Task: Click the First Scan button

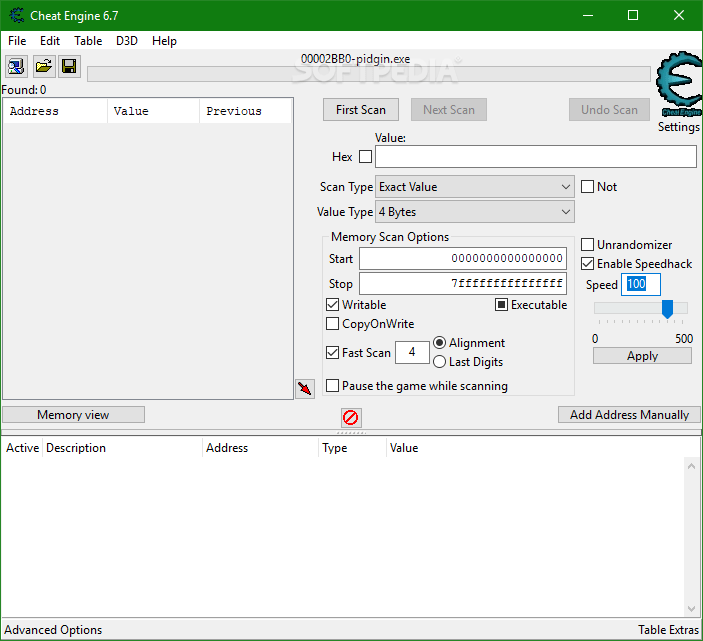Action: pyautogui.click(x=361, y=110)
